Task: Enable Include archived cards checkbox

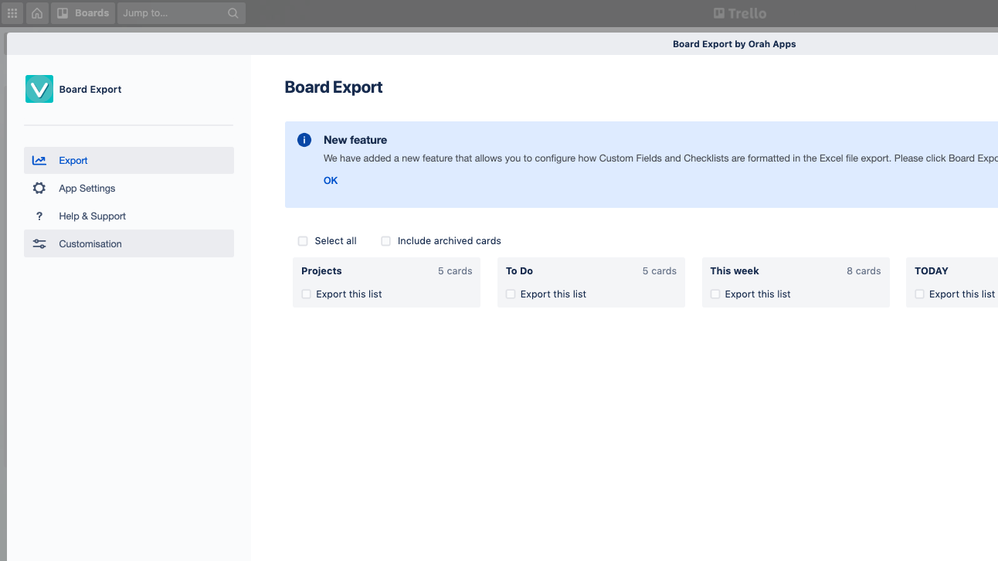Action: (x=386, y=241)
